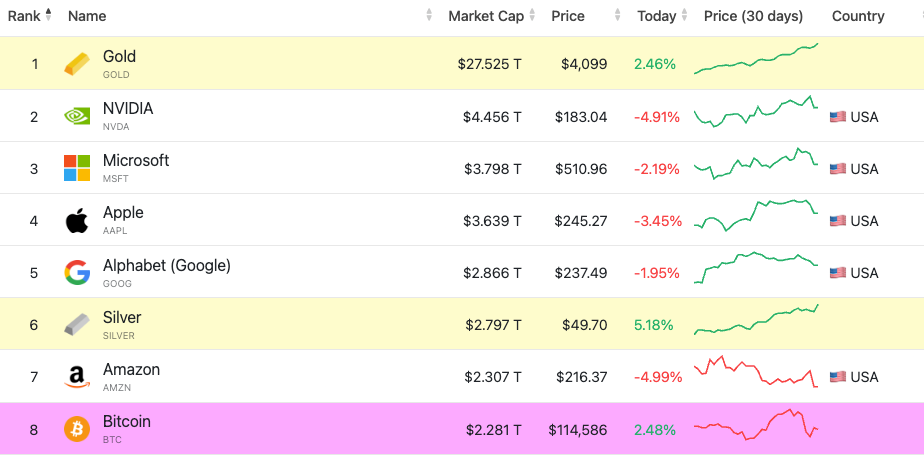Click the NVIDIA logo icon
The height and width of the screenshot is (455, 924).
click(77, 116)
